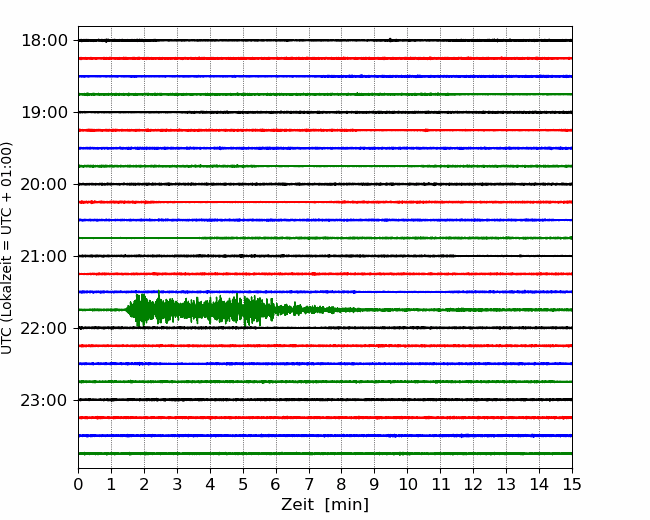Click the x-axis tick label 15
650x520 pixels.
pos(572,484)
